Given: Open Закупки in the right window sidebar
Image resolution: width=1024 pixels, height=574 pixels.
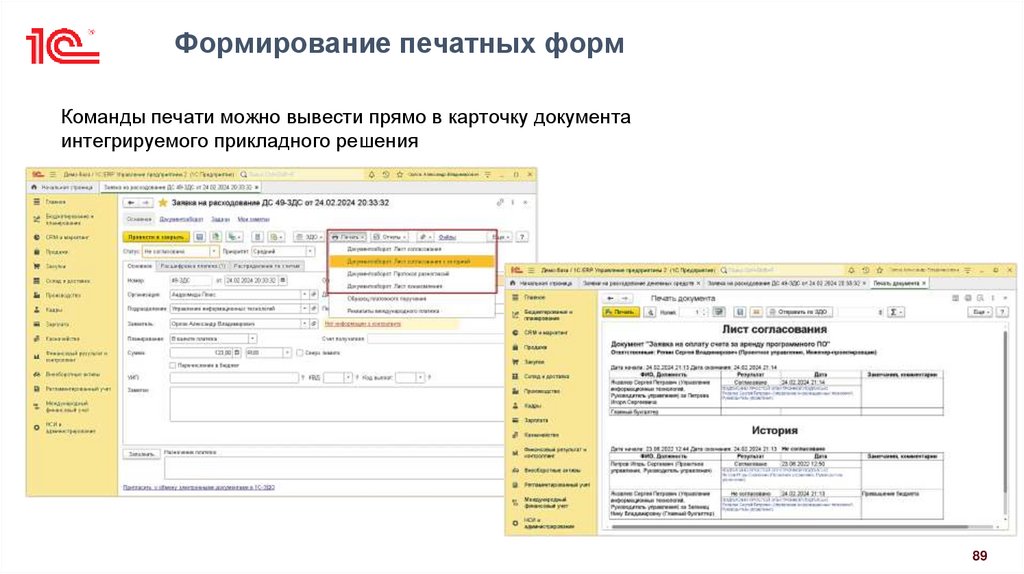Looking at the screenshot, I should (x=533, y=362).
